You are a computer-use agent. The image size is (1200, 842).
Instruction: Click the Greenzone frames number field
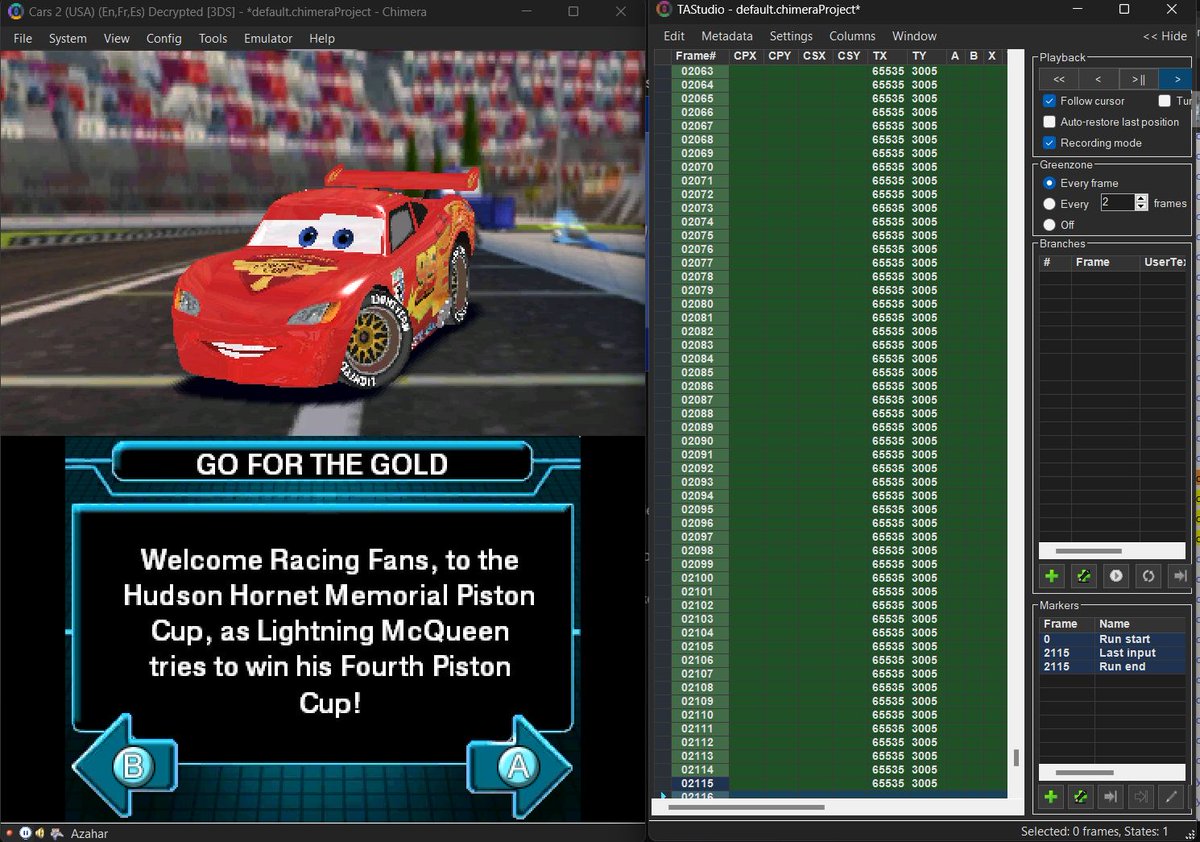(x=1117, y=202)
